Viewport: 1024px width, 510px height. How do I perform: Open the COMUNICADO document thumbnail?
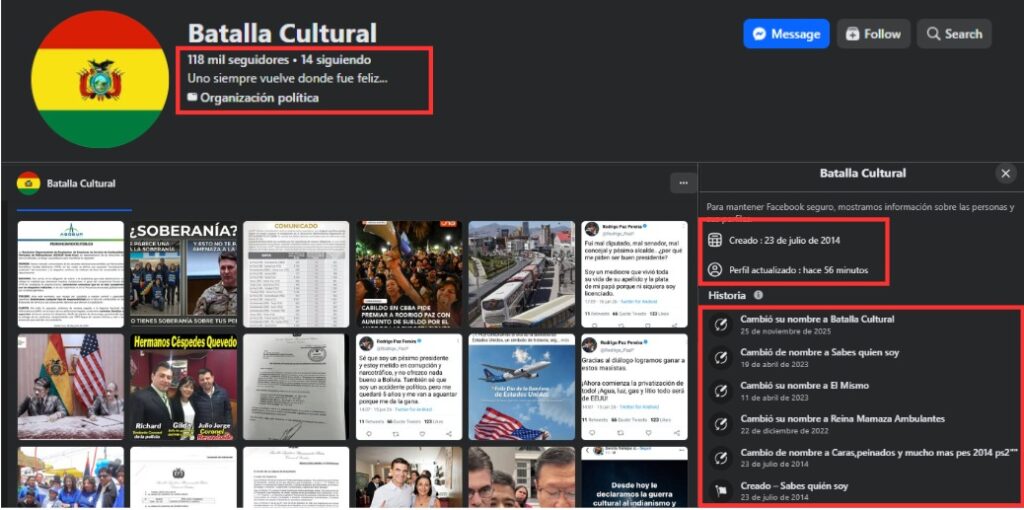(x=296, y=274)
